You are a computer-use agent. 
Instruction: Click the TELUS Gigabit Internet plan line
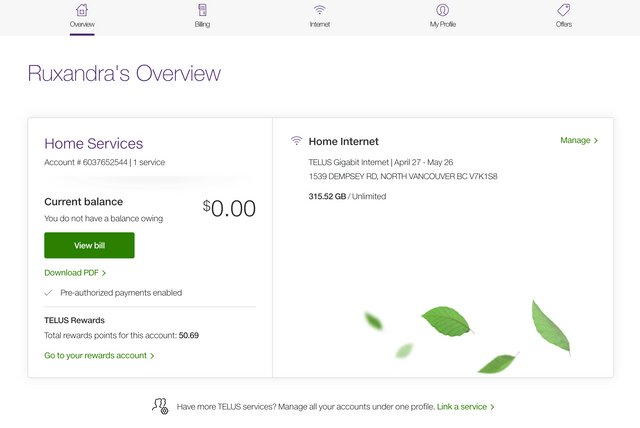pyautogui.click(x=381, y=162)
